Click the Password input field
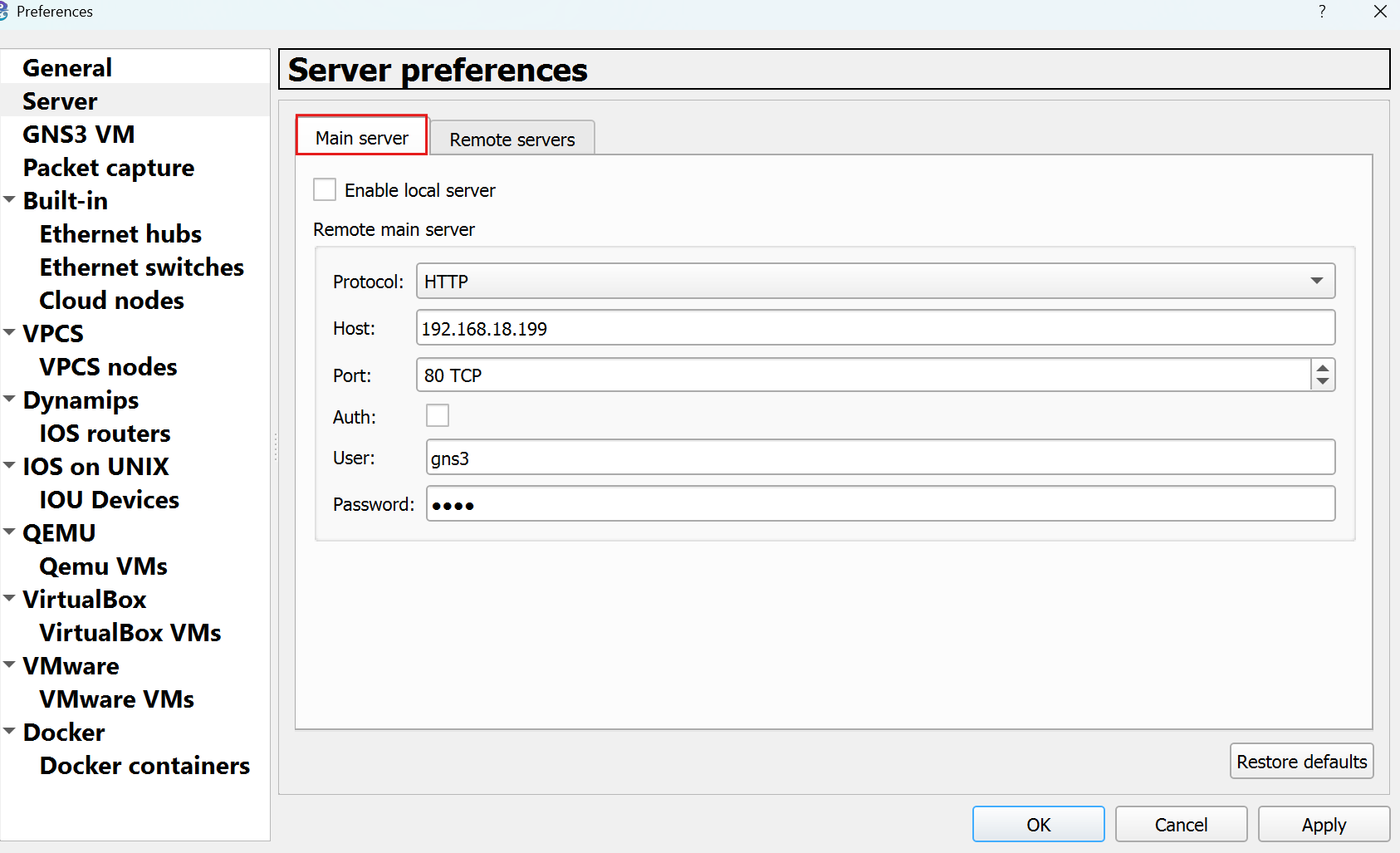This screenshot has width=1400, height=853. 880,504
